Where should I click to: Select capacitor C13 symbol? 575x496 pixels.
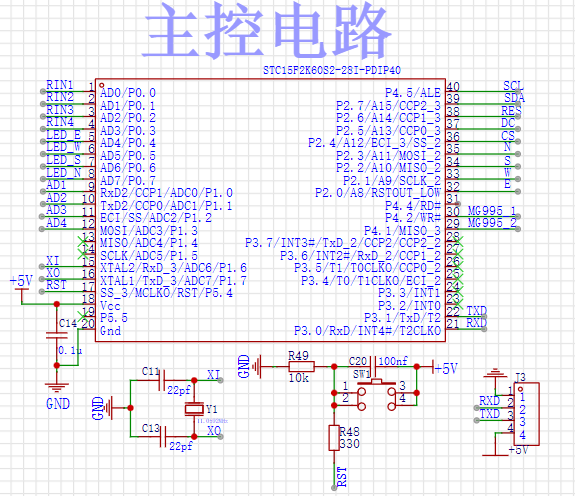coord(164,436)
